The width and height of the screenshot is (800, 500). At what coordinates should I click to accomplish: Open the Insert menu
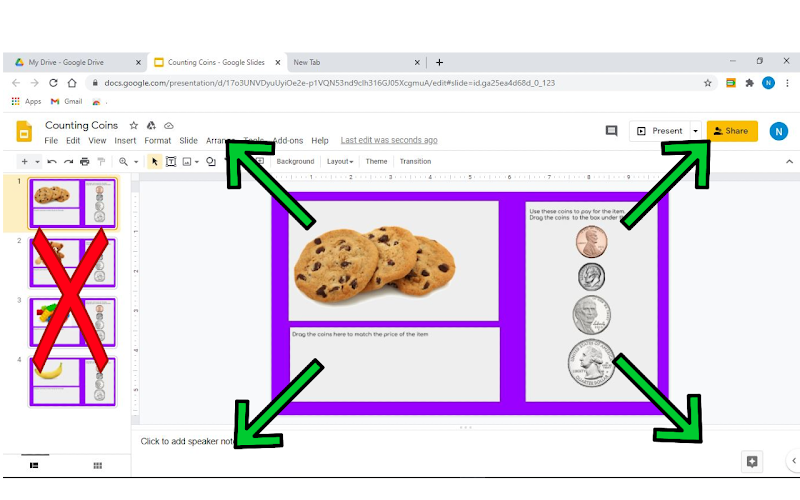(x=125, y=141)
